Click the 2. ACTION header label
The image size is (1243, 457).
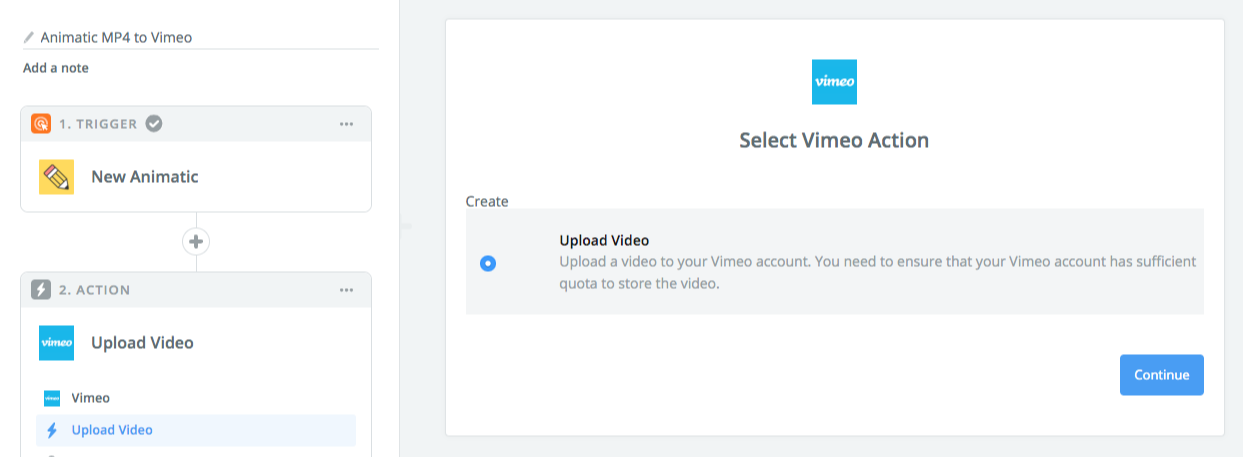pyautogui.click(x=94, y=290)
